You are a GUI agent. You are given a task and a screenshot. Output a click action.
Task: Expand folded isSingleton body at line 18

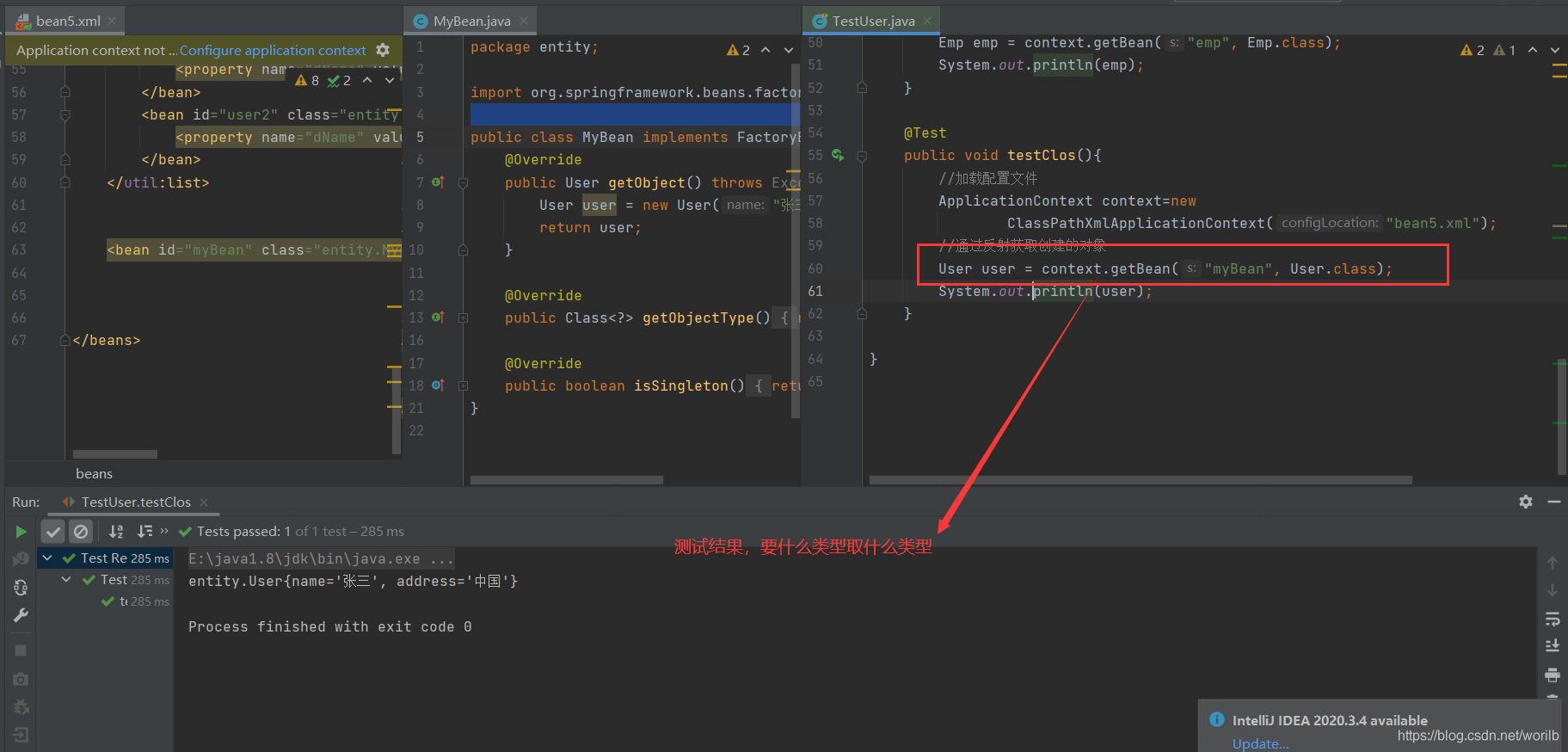[x=463, y=385]
